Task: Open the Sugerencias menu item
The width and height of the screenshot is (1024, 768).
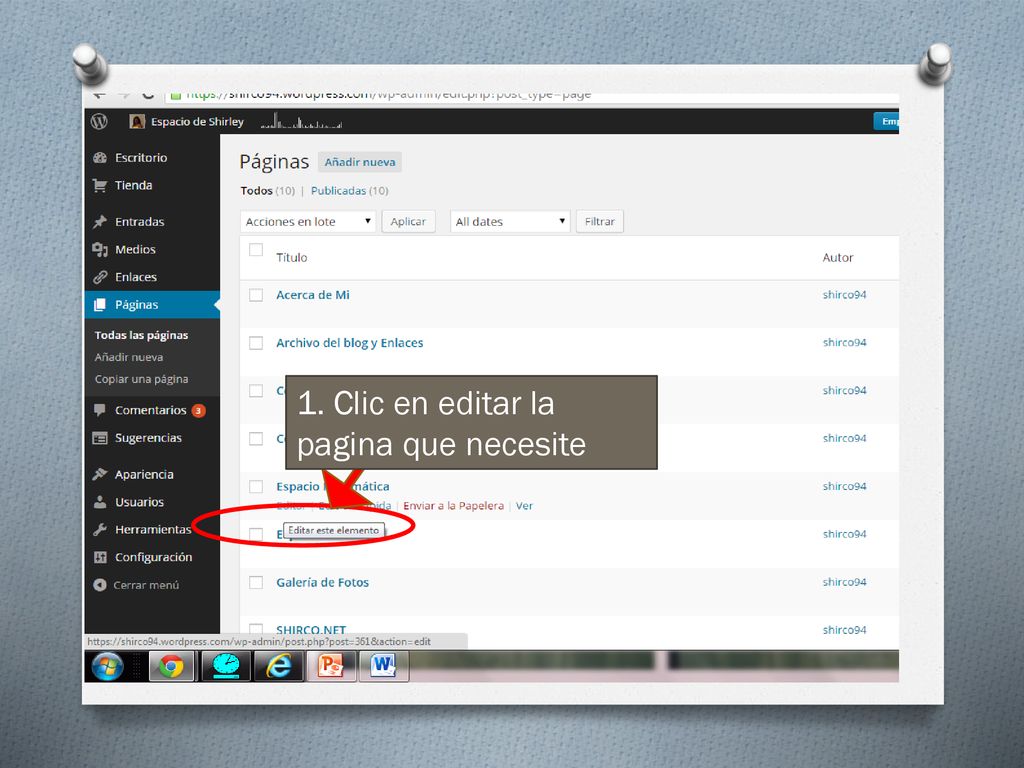Action: [x=148, y=438]
